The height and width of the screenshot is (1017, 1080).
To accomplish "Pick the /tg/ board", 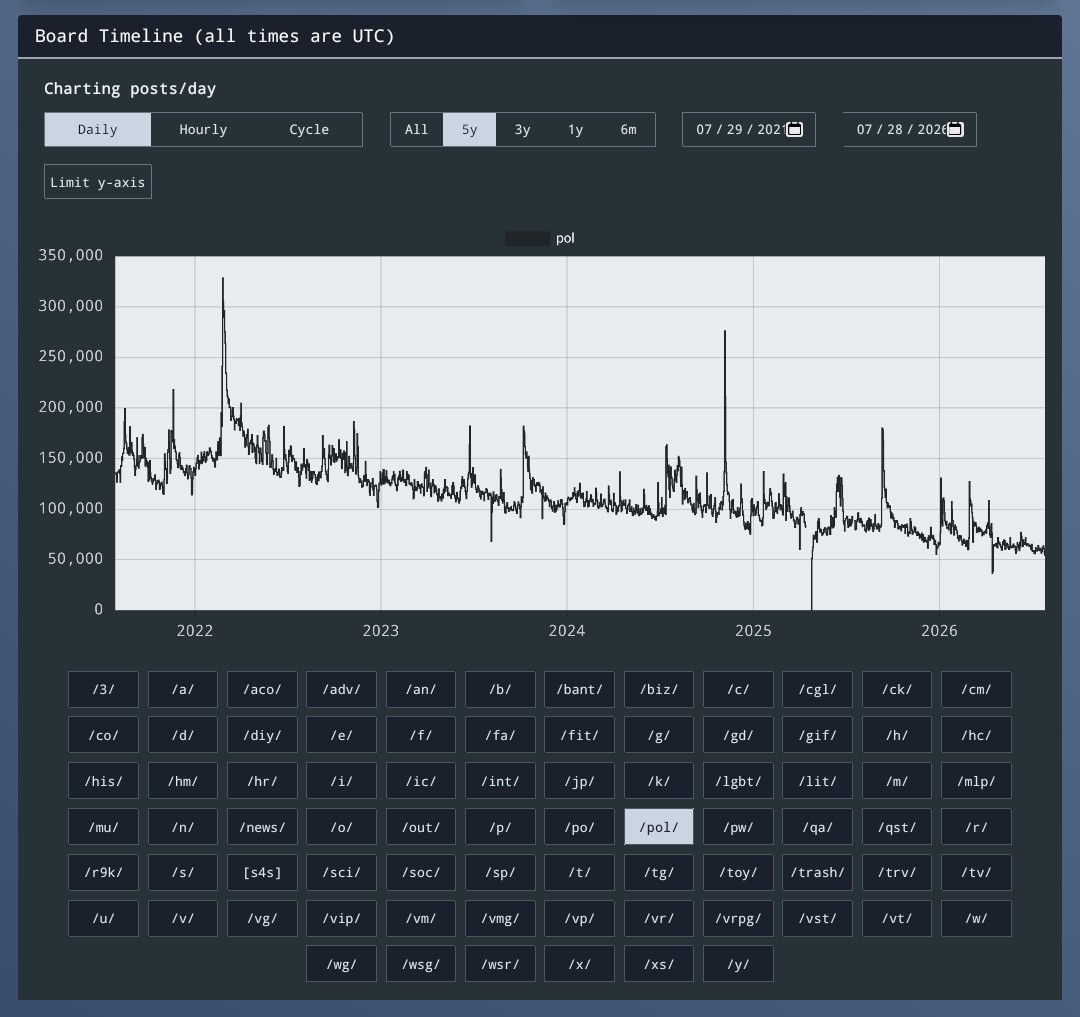I will pos(658,872).
